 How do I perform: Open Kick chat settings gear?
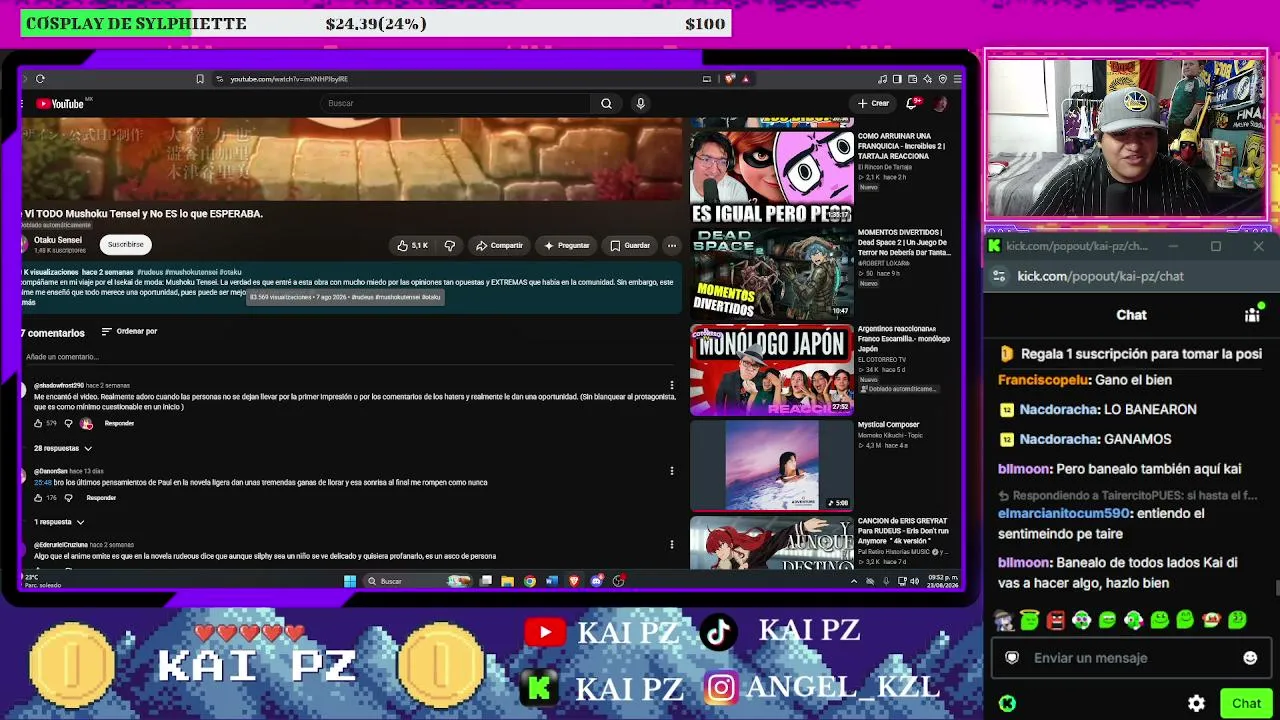pos(1196,704)
